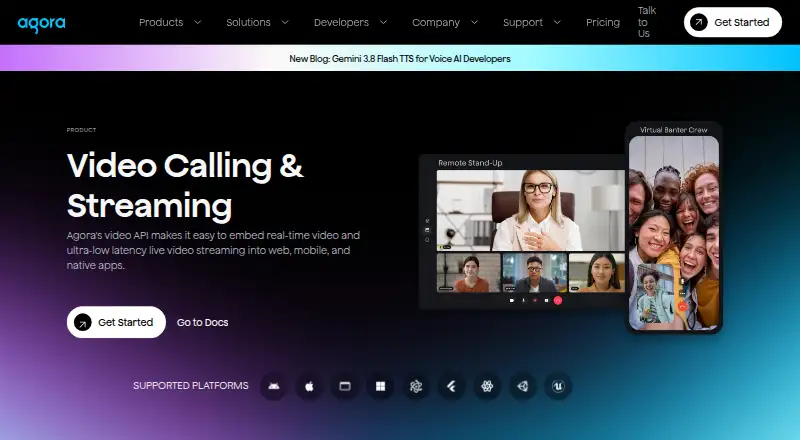Open the Gemini 3.8 Flash TTS blog banner

[400, 59]
